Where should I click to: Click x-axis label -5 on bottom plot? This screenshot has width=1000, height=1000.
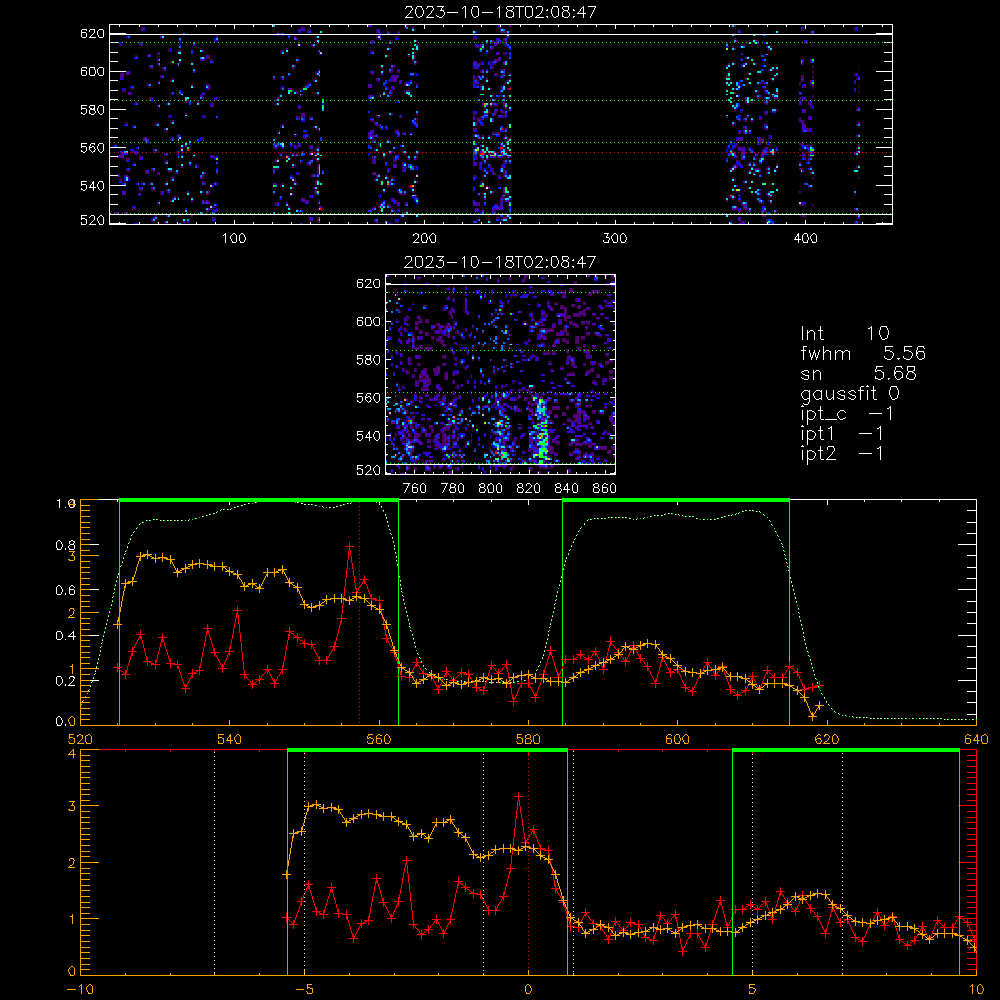(304, 989)
